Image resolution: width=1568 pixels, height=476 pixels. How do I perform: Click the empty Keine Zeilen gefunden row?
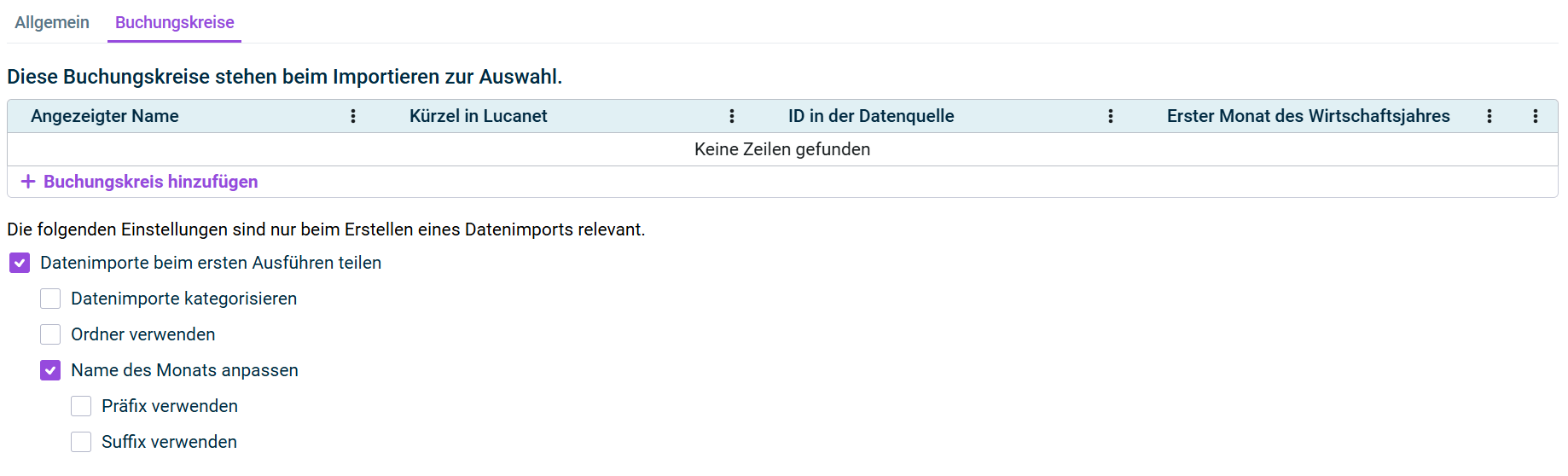click(782, 149)
